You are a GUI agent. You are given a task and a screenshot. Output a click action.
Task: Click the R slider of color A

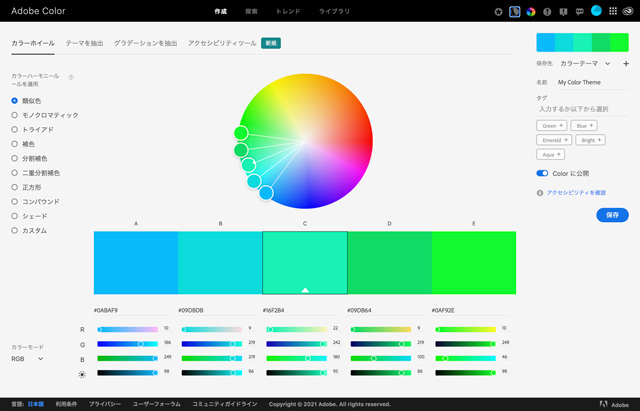(127, 329)
